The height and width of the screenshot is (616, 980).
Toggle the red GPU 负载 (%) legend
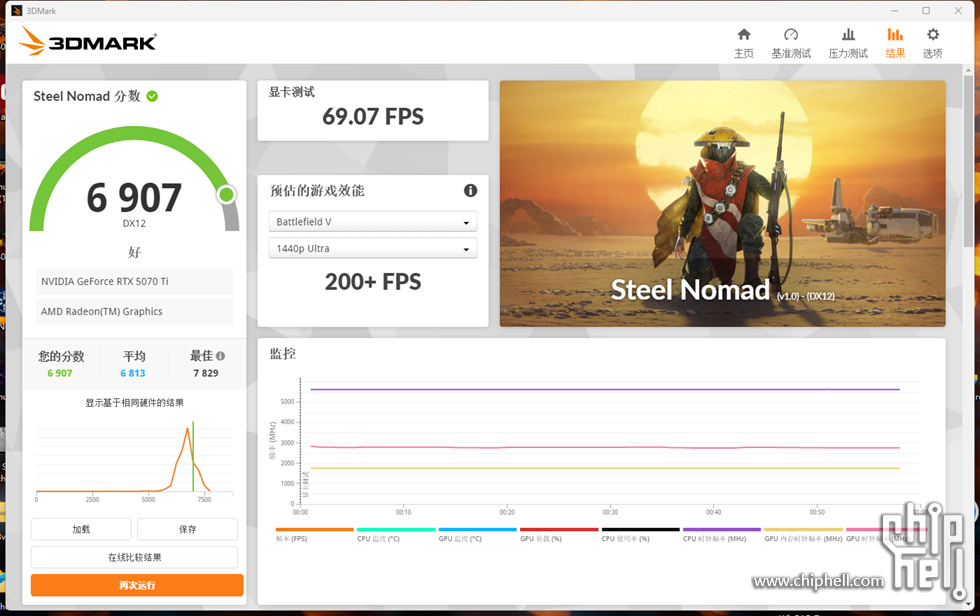pos(559,535)
